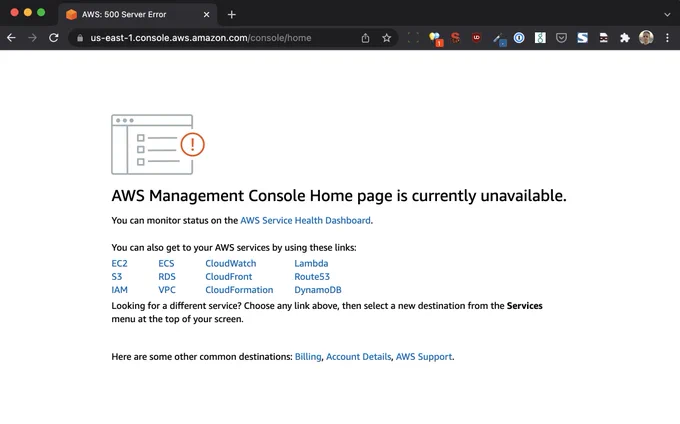The image size is (680, 424).
Task: Share this page using the share icon
Action: (365, 38)
